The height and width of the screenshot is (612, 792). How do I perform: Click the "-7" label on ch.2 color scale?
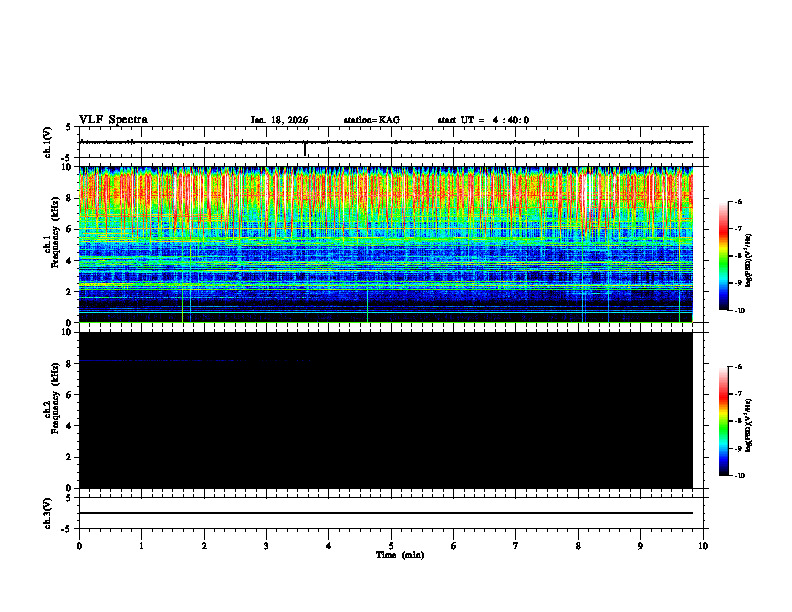click(738, 394)
